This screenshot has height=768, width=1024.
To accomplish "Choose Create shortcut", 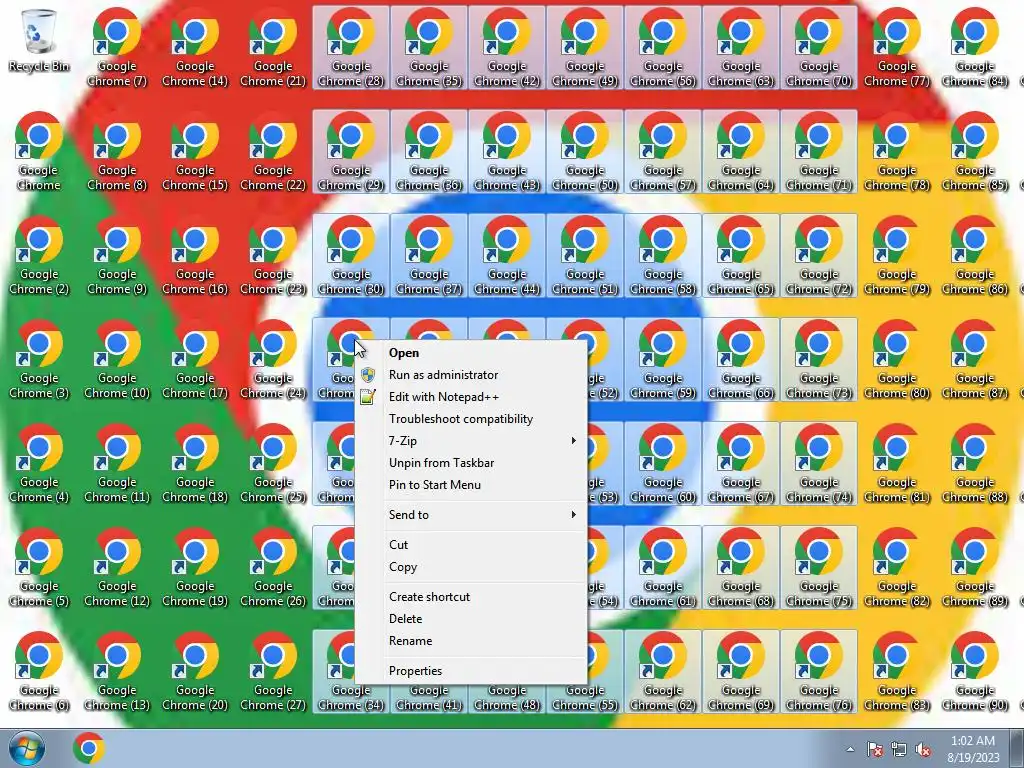I will pos(470,597).
